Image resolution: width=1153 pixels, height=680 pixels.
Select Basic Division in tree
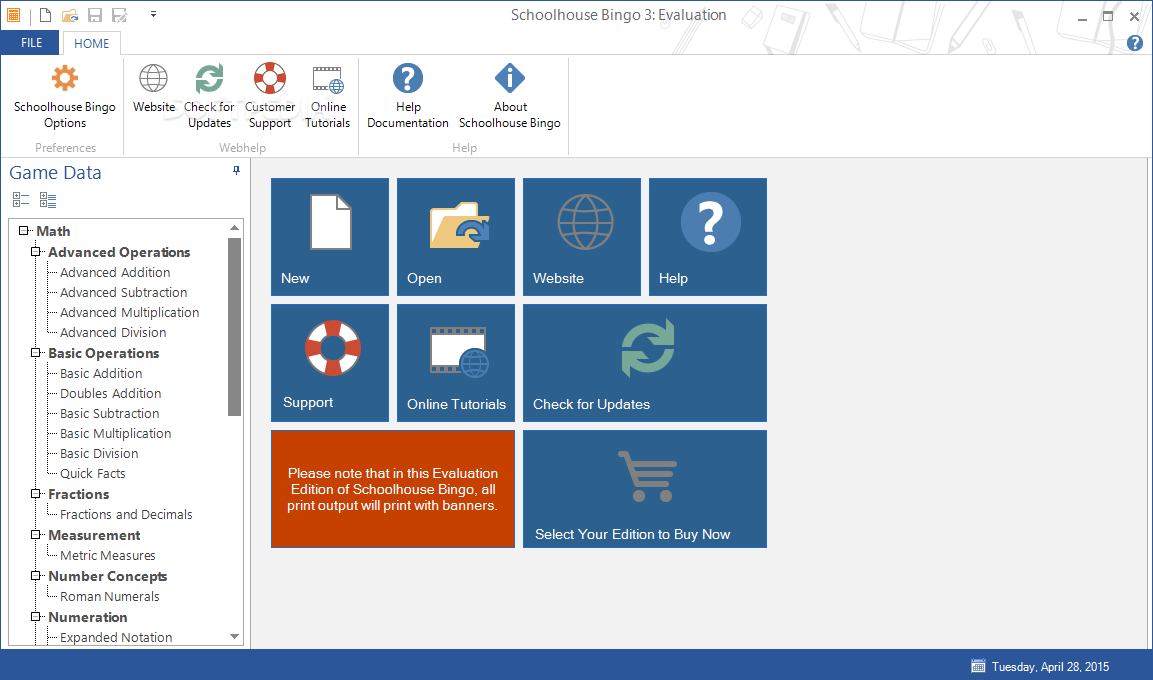(99, 454)
